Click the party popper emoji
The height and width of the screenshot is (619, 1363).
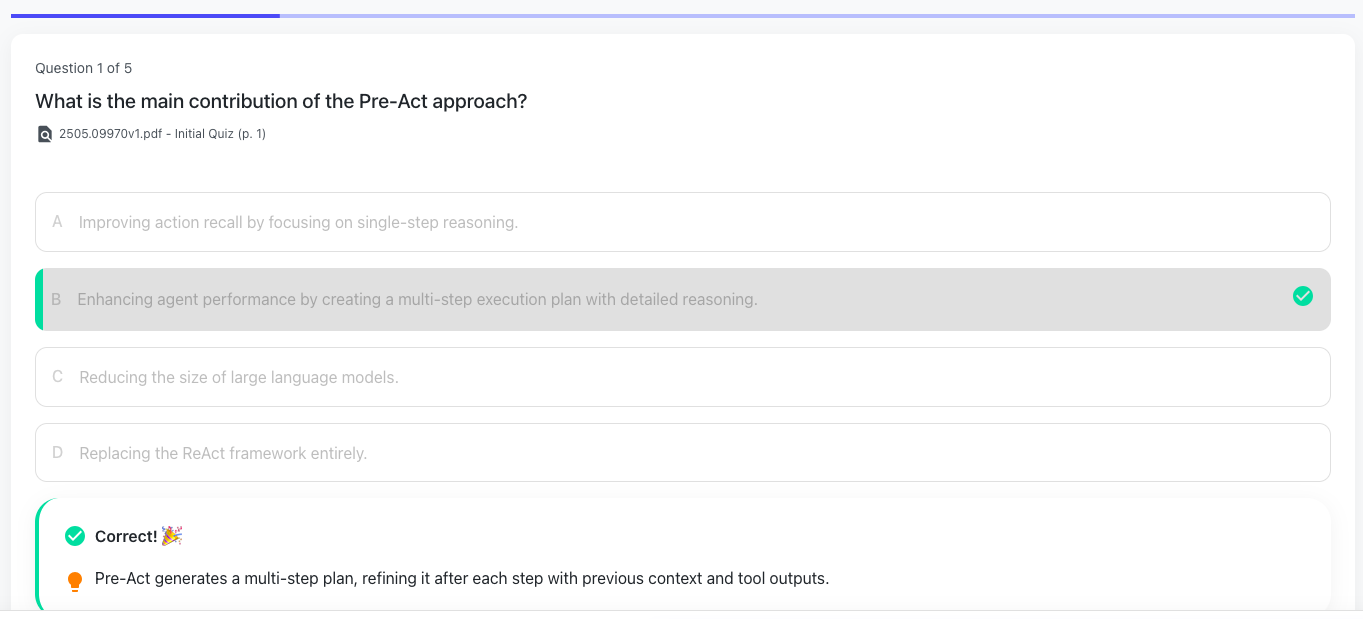pos(172,536)
